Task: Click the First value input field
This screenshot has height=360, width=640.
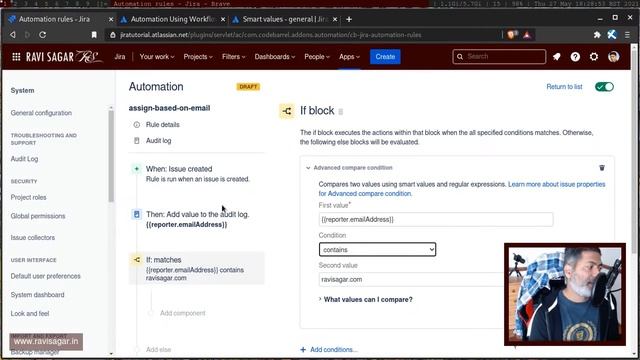Action: [436, 219]
